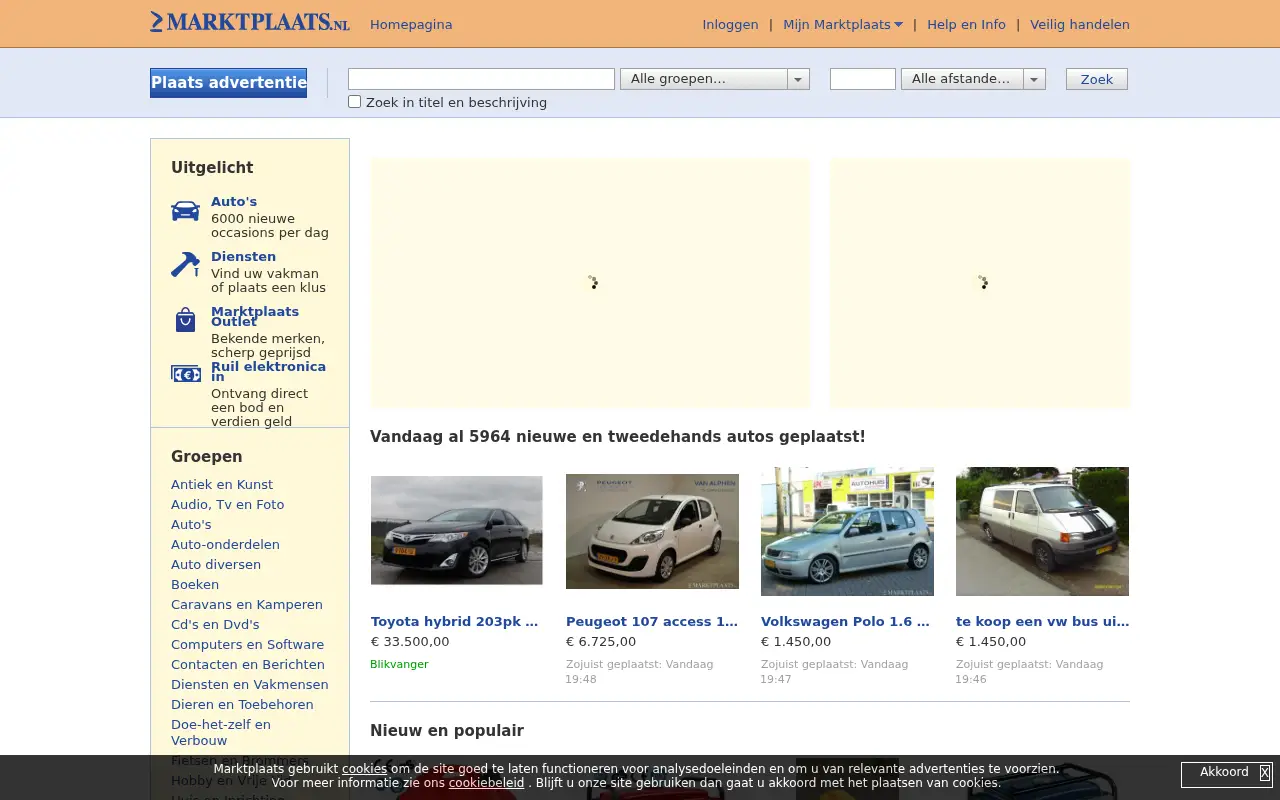Viewport: 1280px width, 800px height.
Task: Open the Peugeot 107 photo
Action: click(652, 531)
